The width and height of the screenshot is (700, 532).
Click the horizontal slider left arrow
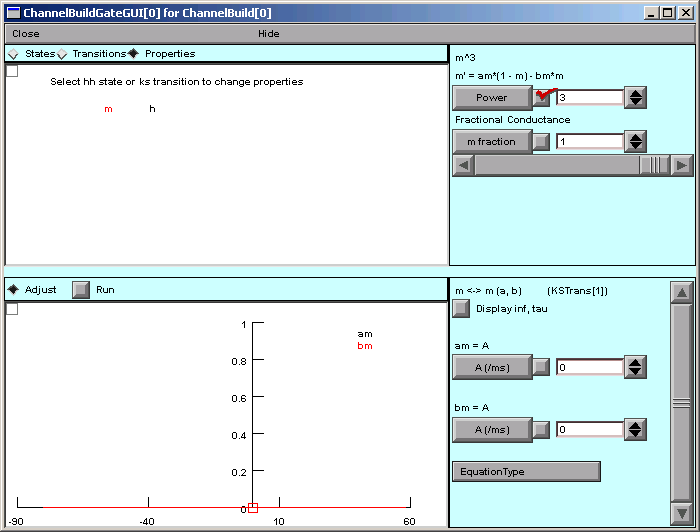click(463, 165)
